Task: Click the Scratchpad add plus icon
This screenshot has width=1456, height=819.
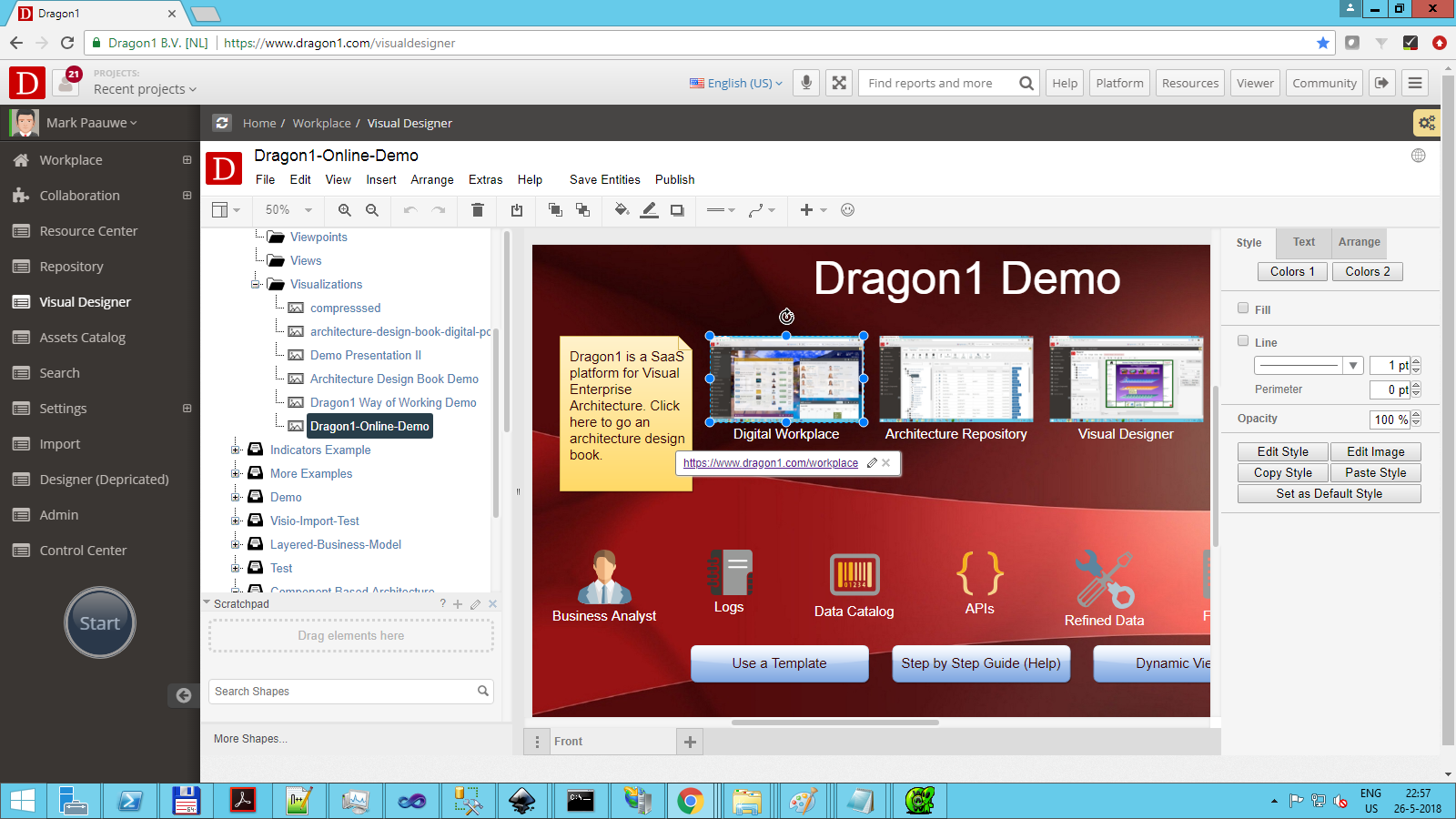Action: click(x=458, y=603)
